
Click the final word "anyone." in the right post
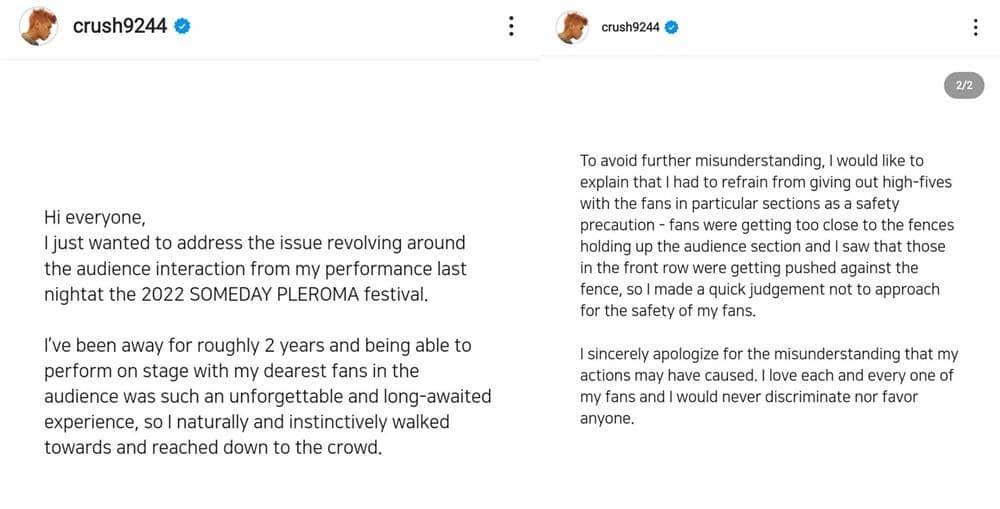(x=607, y=418)
